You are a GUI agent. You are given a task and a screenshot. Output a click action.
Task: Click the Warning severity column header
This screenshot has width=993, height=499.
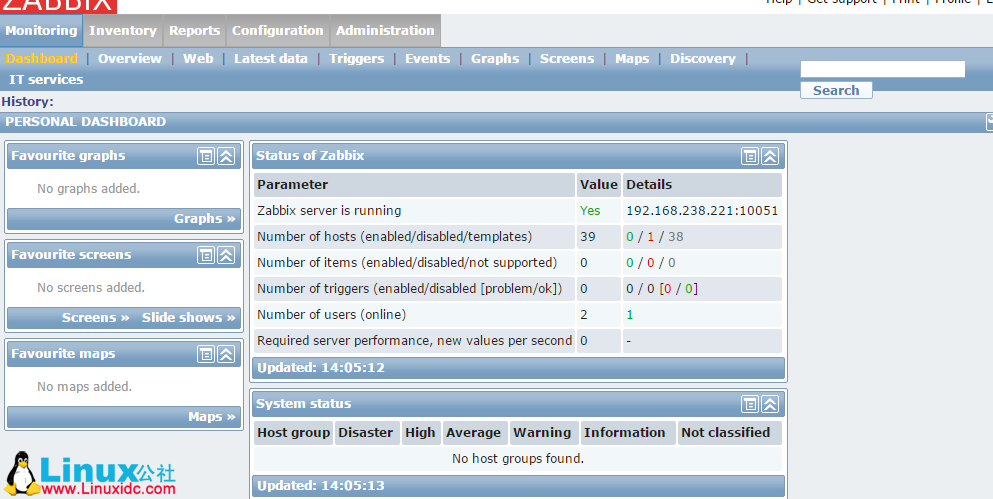542,433
